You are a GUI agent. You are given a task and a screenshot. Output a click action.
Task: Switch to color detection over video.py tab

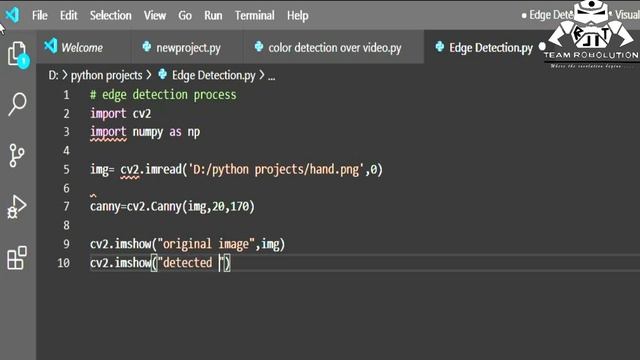pos(334,47)
